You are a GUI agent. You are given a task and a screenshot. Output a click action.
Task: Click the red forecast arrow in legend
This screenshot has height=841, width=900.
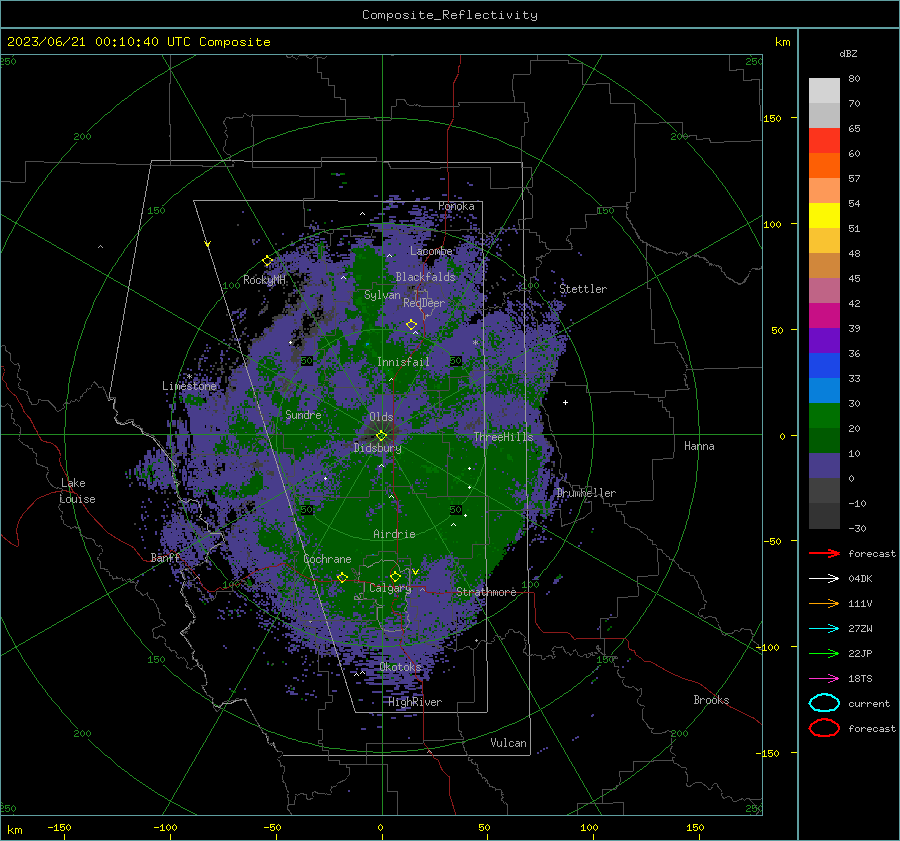824,553
